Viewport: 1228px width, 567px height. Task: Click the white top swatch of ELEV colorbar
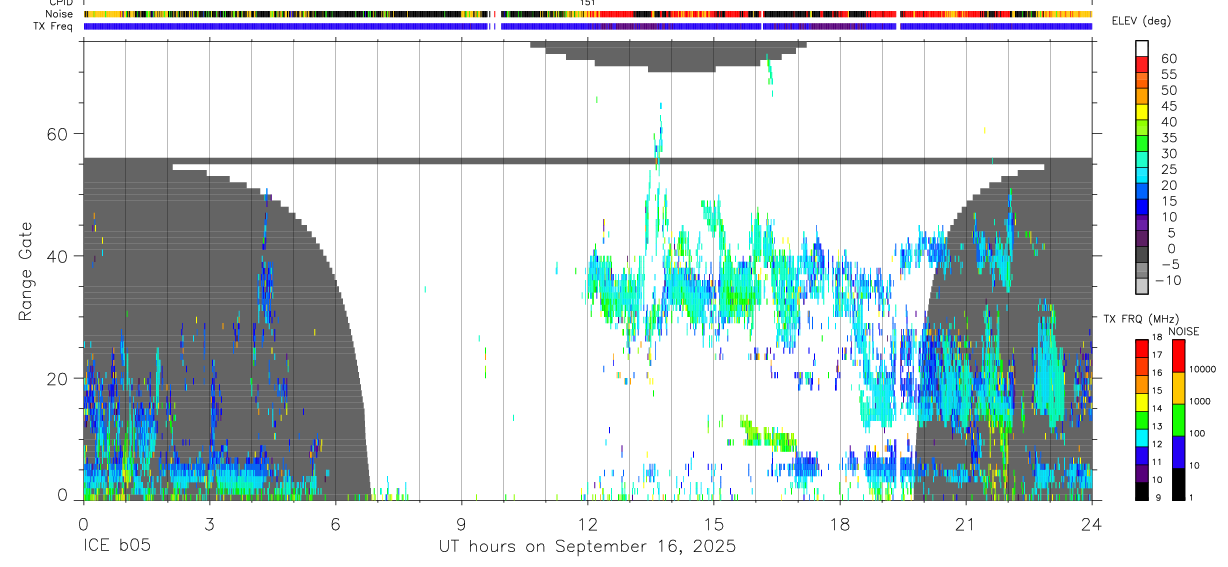(1142, 48)
